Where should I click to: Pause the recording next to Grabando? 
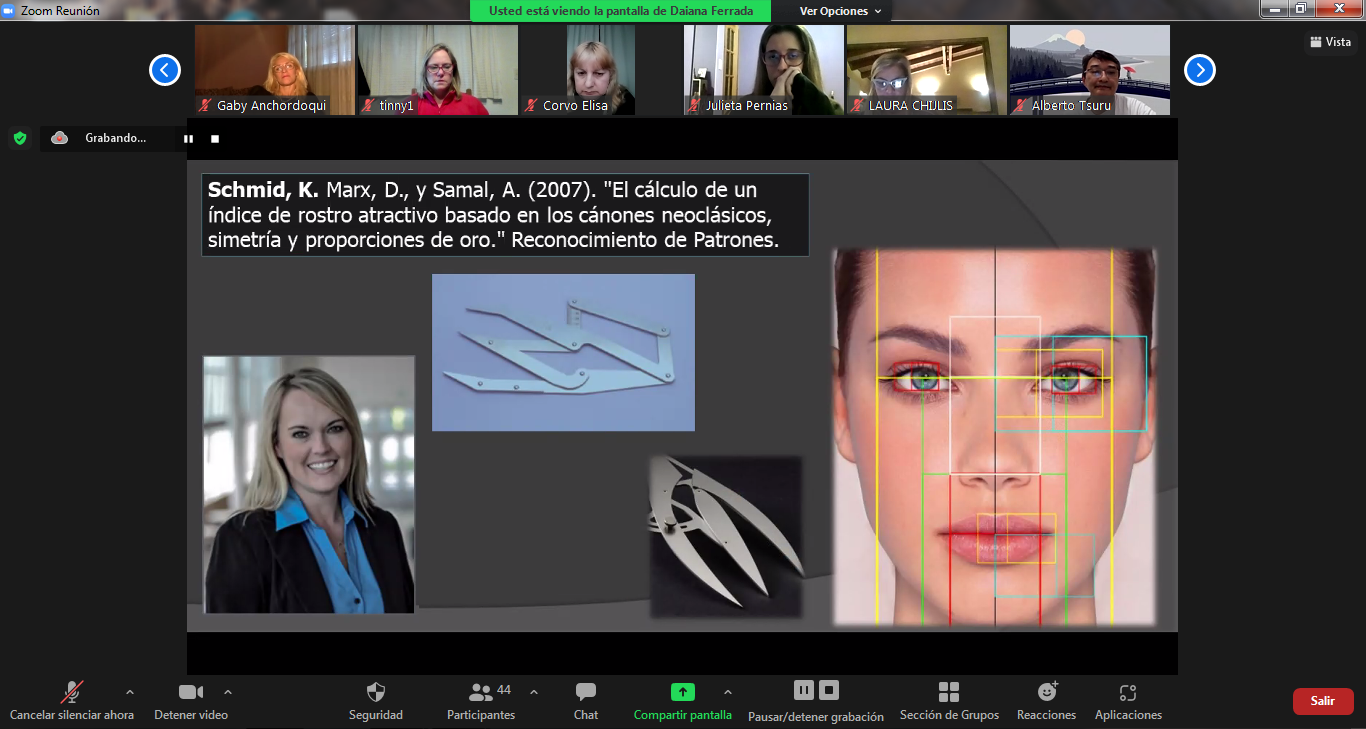[x=188, y=139]
